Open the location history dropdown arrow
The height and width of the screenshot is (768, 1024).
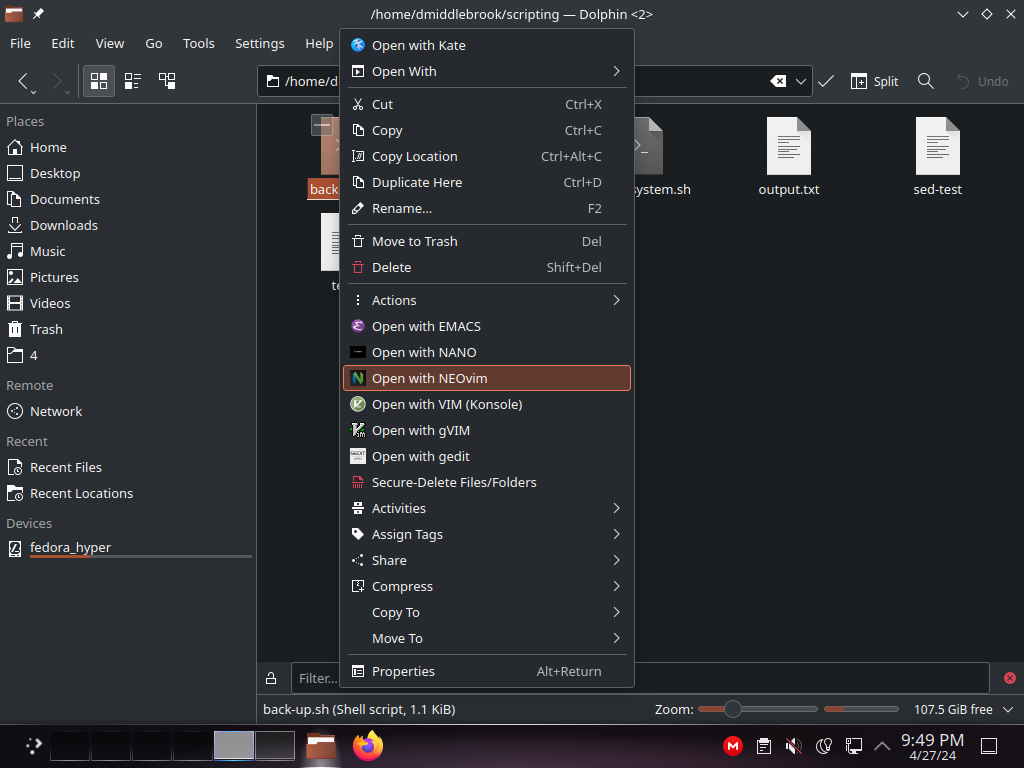[x=801, y=81]
